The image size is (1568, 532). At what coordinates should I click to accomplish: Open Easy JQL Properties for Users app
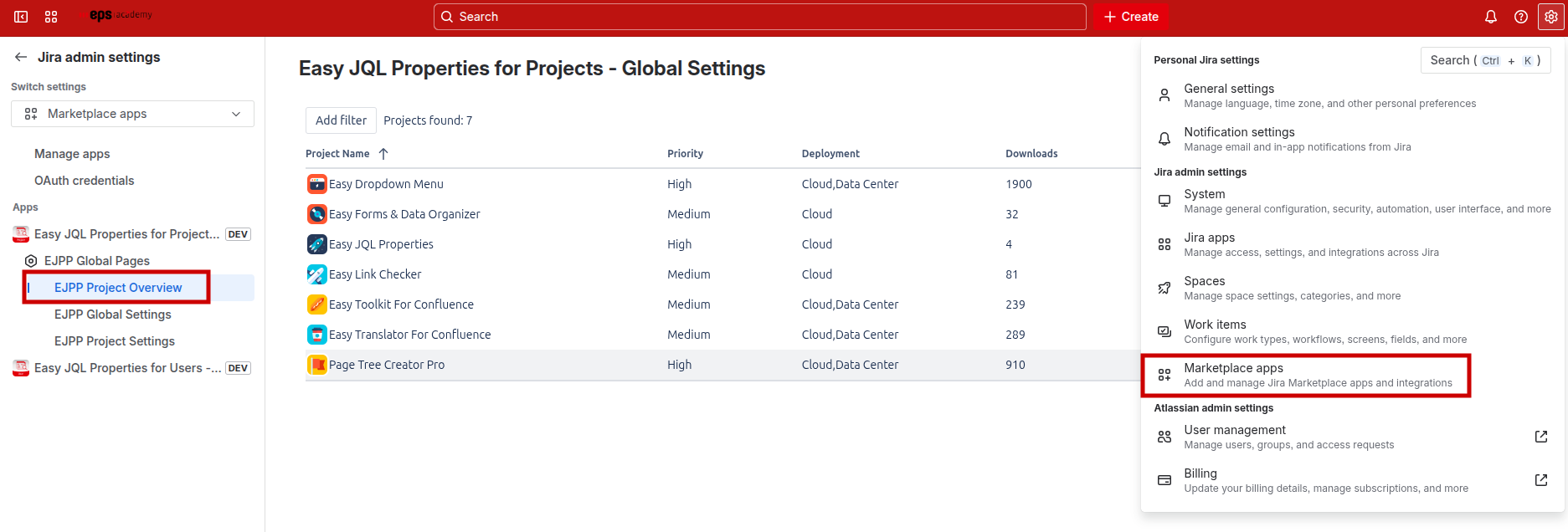pyautogui.click(x=132, y=368)
